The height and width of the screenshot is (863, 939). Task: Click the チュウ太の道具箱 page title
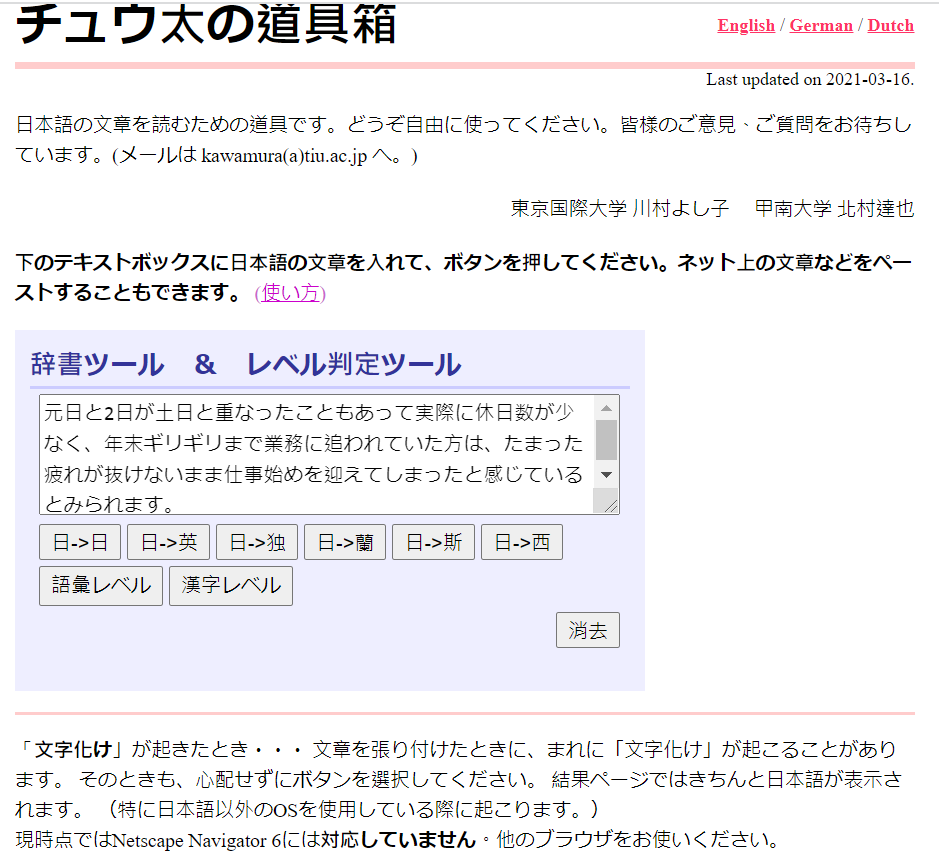tap(205, 25)
